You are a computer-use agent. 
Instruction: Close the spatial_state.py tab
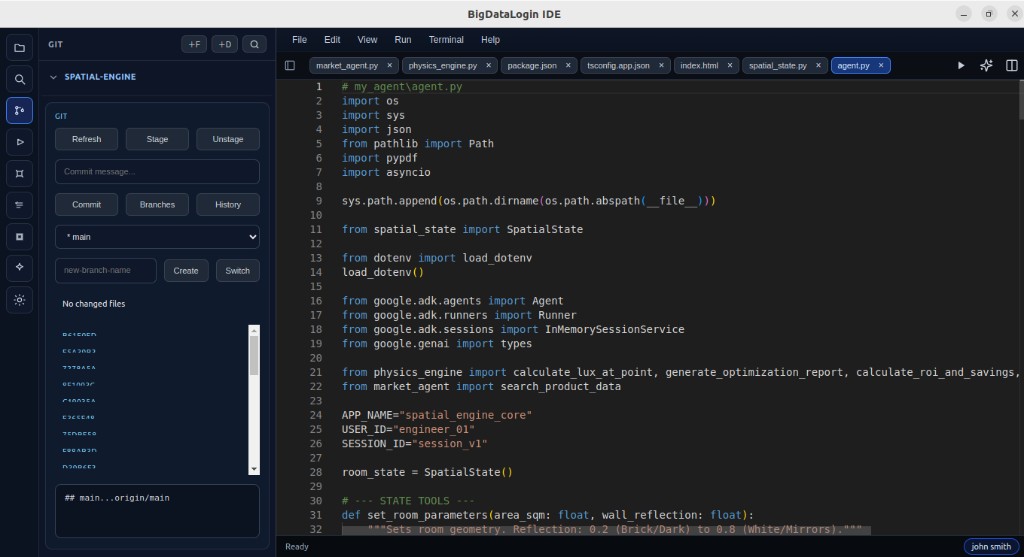point(818,65)
